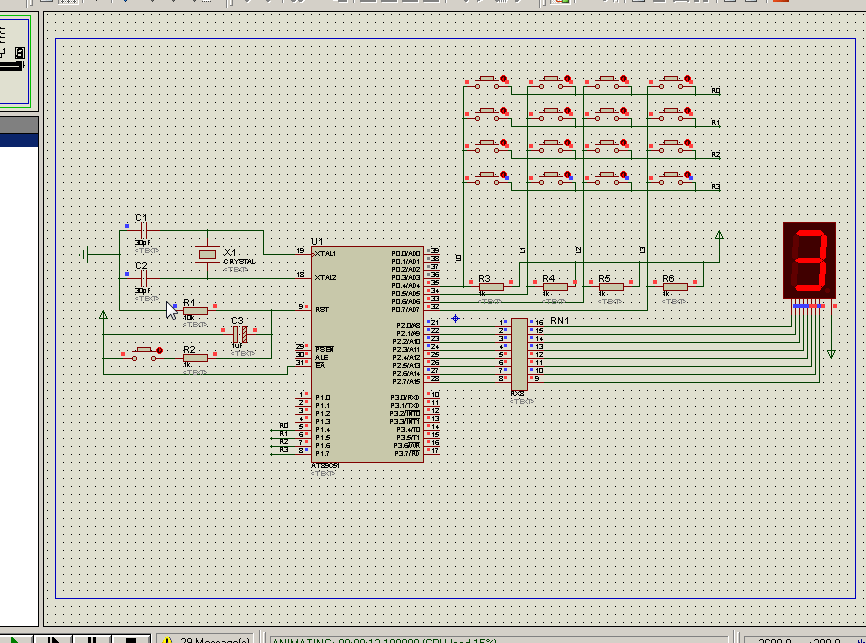
Task: Toggle latch dot of row R0 column three switch
Action: pyautogui.click(x=624, y=79)
